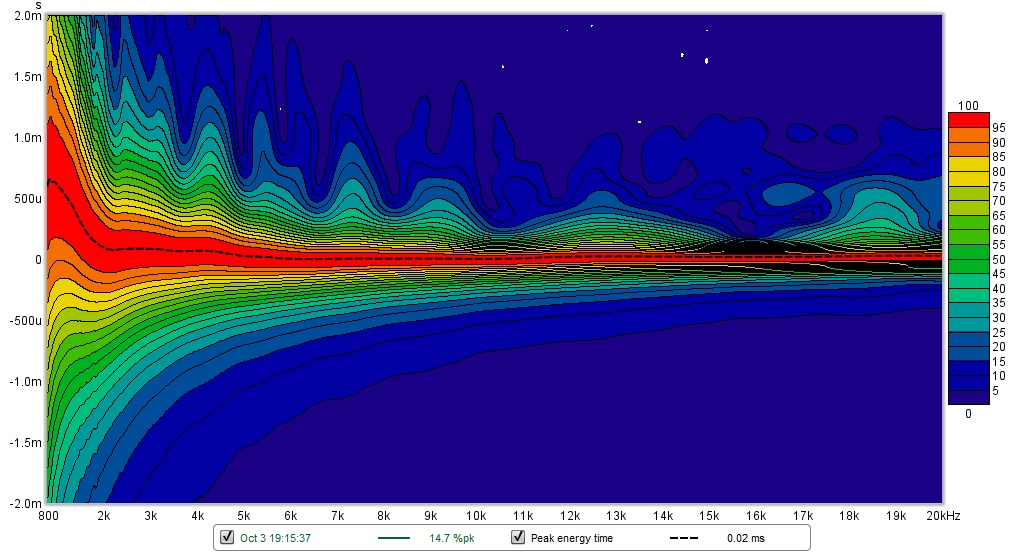
Task: Click the 100 label above the color scale
Action: (x=968, y=106)
